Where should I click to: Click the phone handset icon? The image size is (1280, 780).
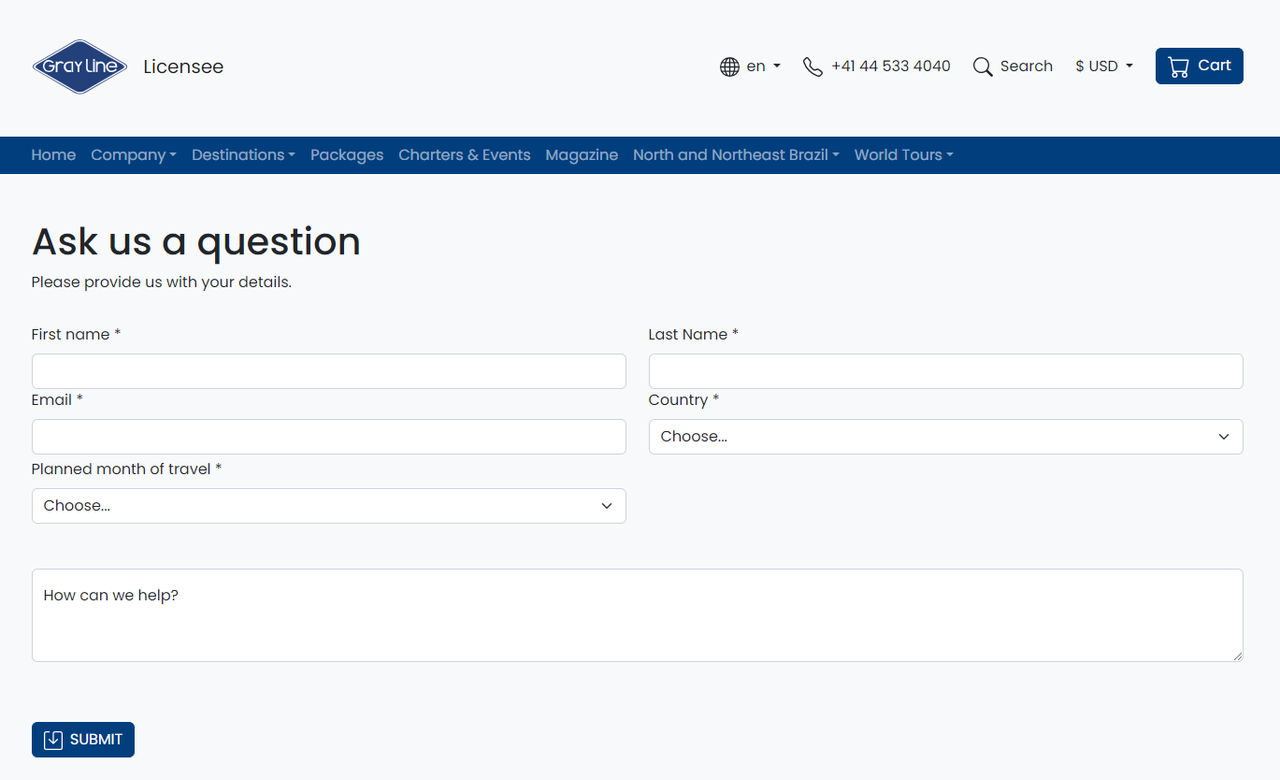coord(813,66)
